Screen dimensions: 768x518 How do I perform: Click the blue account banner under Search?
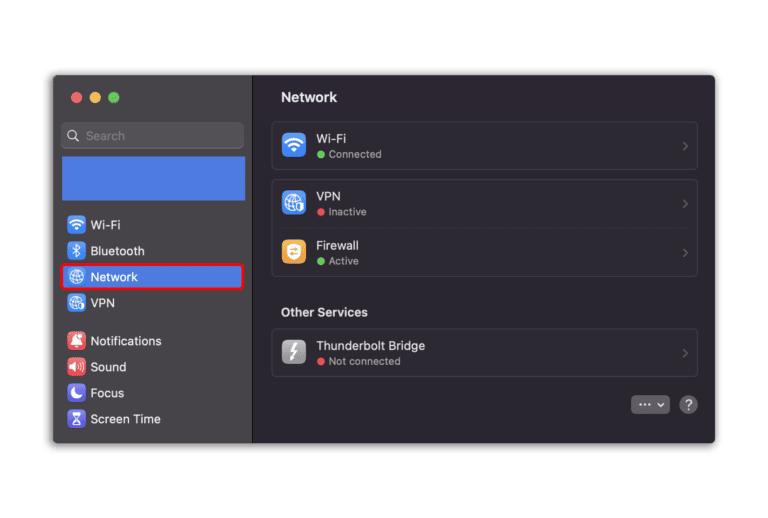tap(153, 178)
